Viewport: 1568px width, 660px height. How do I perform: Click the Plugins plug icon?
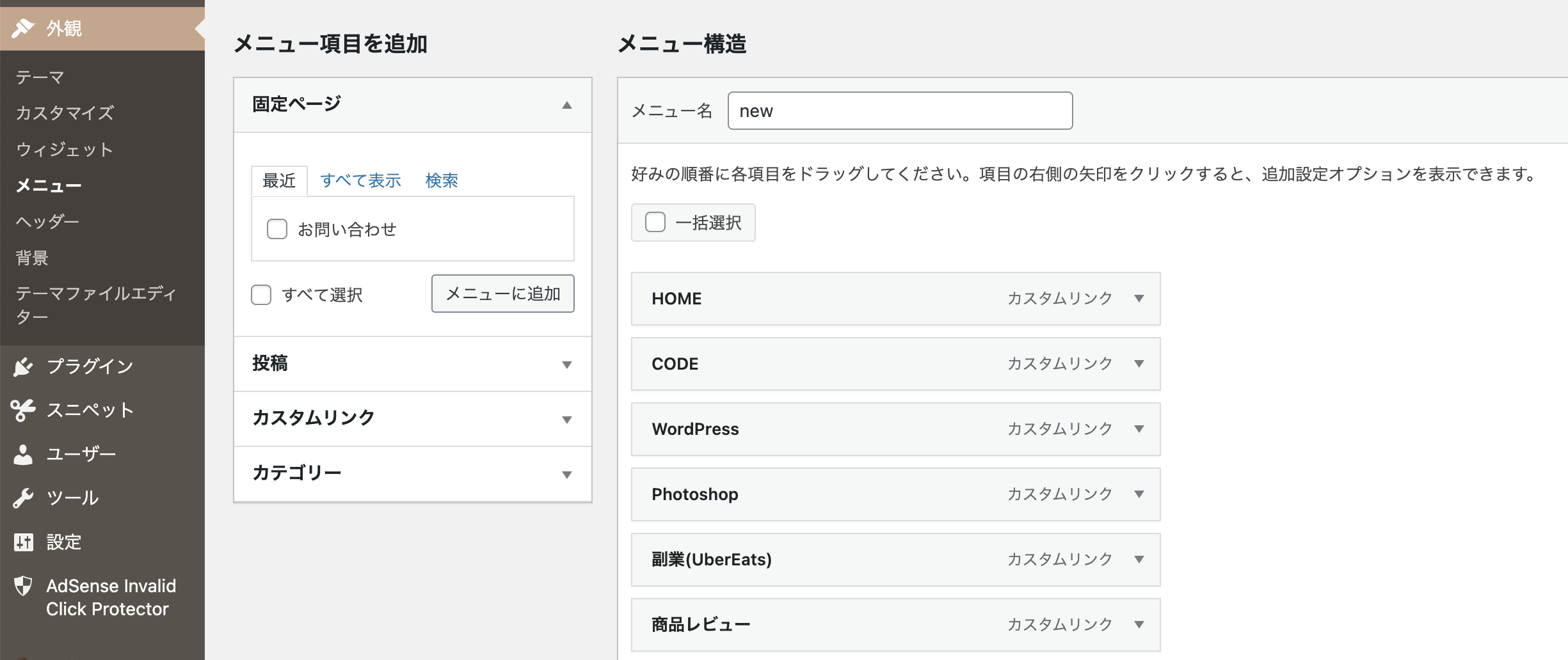23,366
